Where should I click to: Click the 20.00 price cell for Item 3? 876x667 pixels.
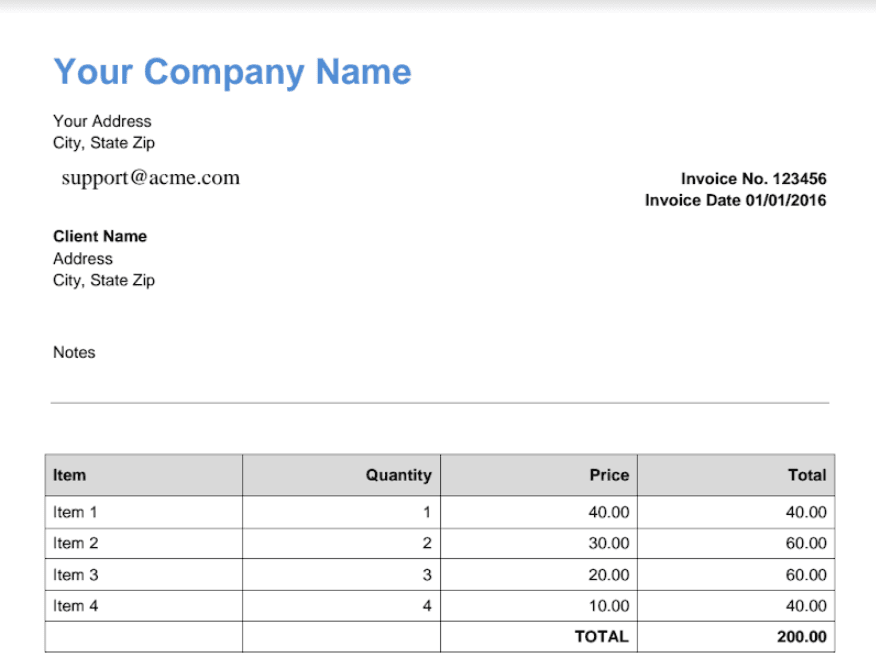coord(609,575)
